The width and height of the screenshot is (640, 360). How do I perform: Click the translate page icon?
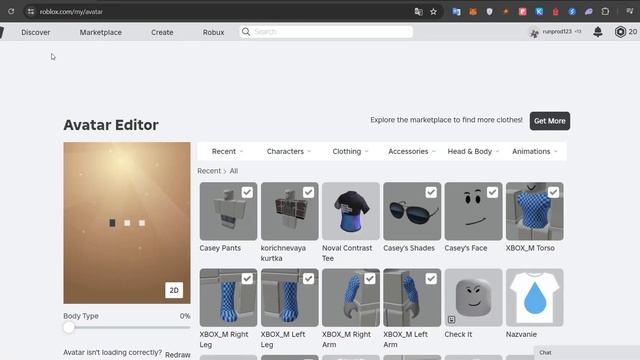[418, 12]
